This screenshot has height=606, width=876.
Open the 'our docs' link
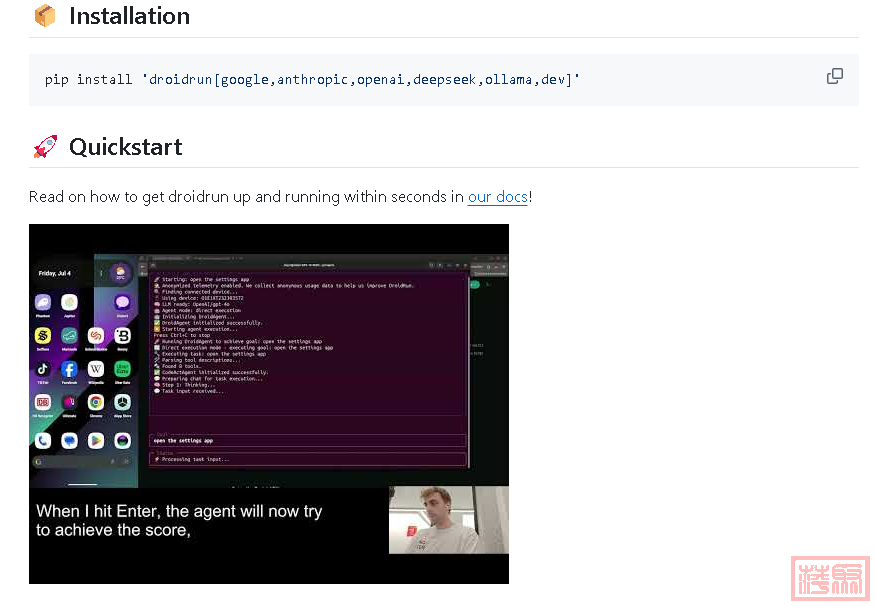point(497,197)
